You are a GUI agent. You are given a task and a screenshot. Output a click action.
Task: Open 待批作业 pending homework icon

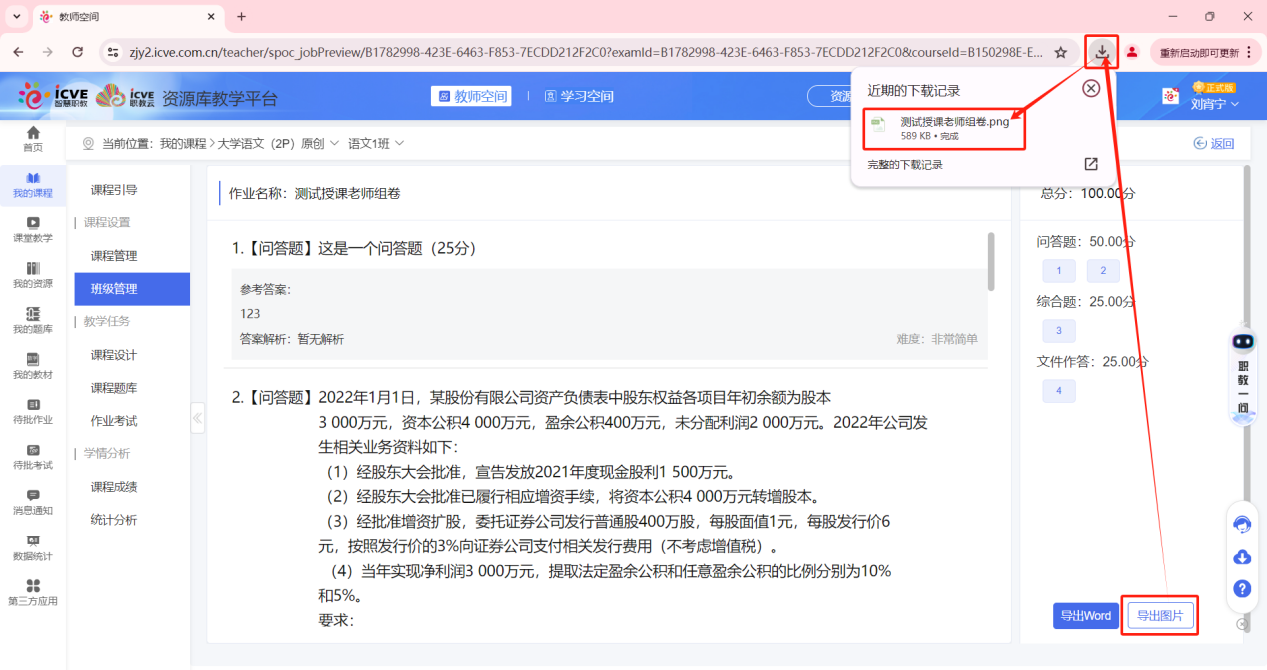click(x=33, y=412)
